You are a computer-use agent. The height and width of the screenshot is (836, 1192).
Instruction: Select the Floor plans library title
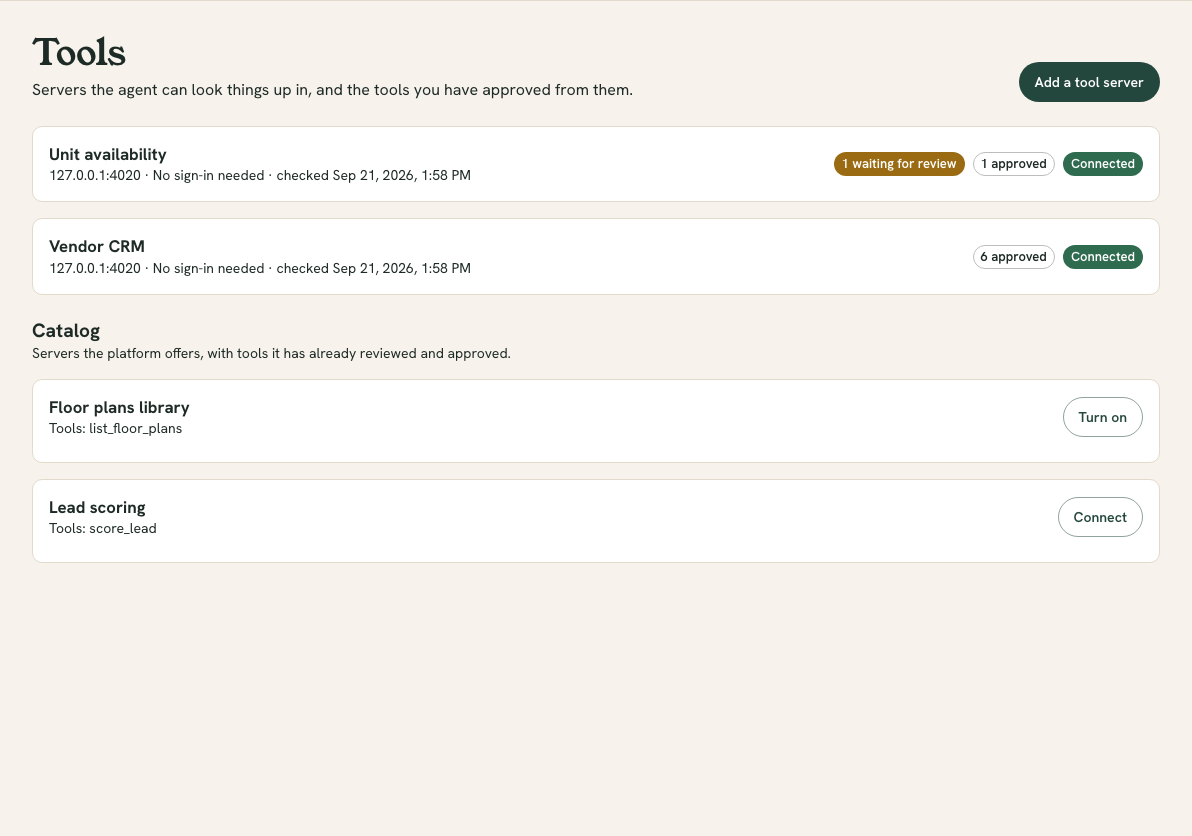(119, 407)
